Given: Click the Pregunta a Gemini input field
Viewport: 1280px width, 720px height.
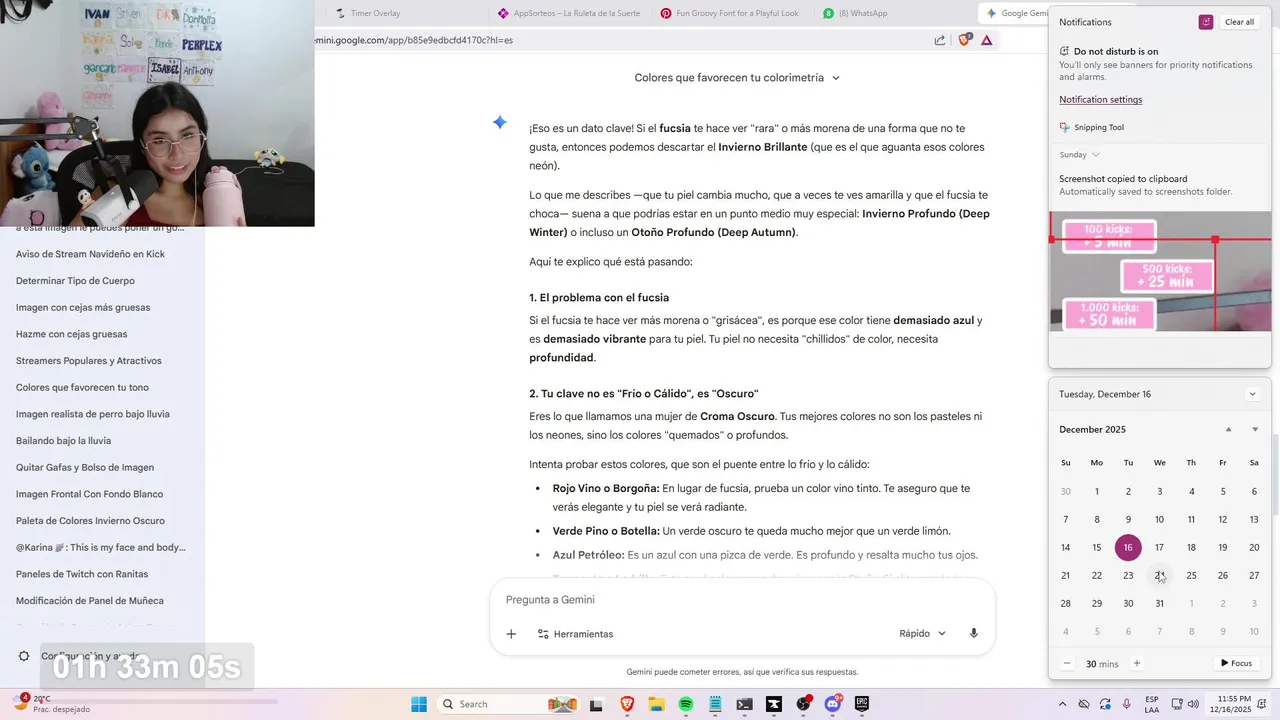Looking at the screenshot, I should tap(742, 600).
